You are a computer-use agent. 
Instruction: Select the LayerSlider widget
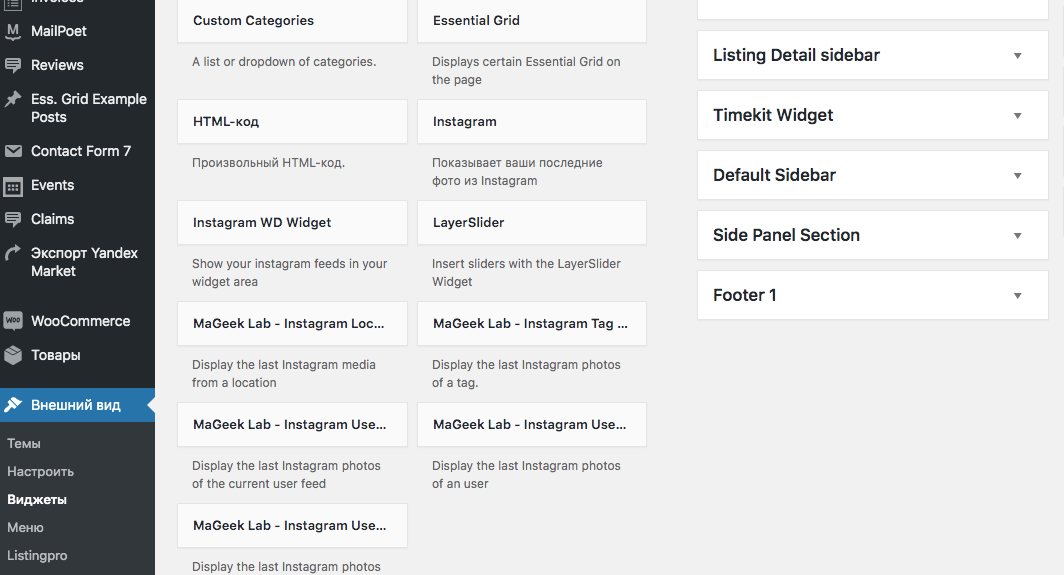click(532, 223)
